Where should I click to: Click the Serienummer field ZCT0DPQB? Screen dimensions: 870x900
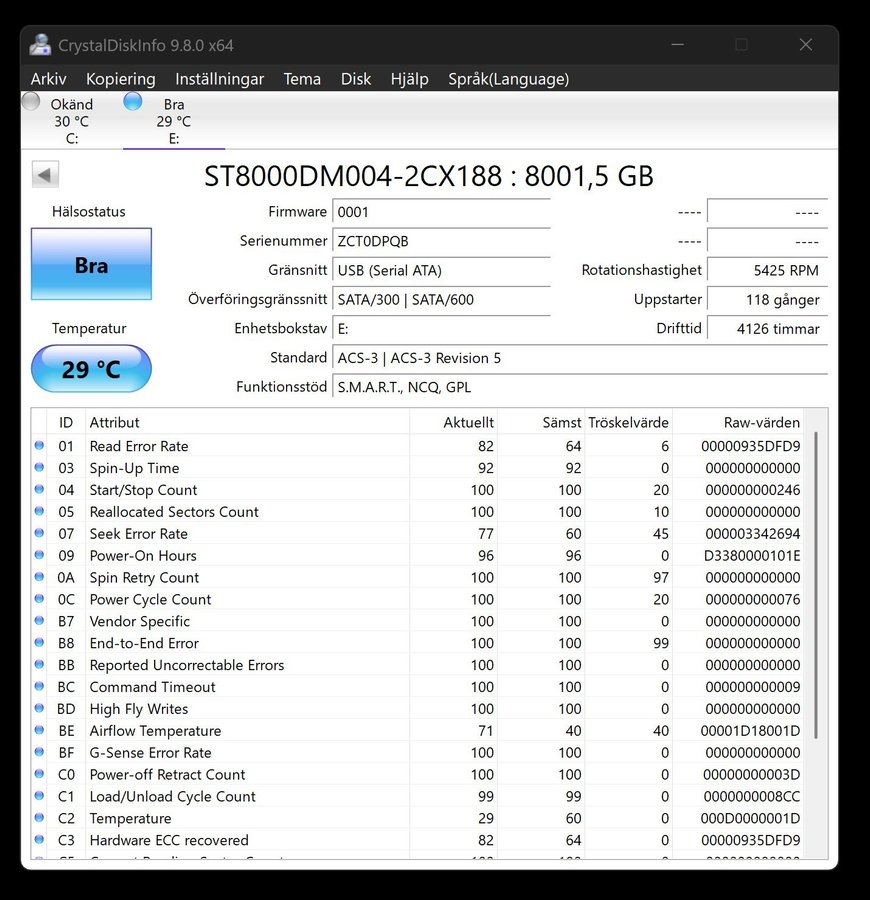point(441,241)
